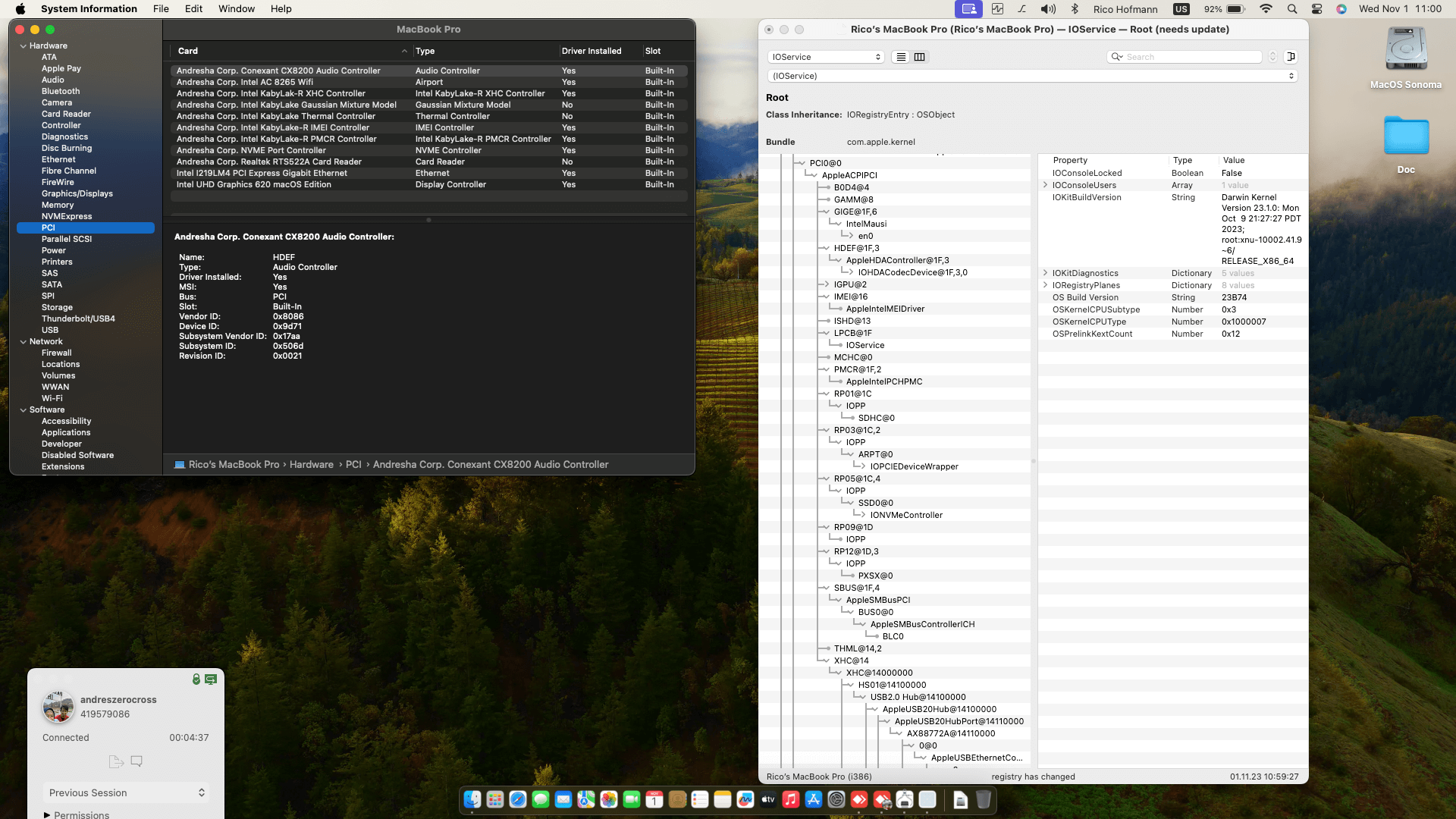Open FaceTime from the Dock
Image resolution: width=1456 pixels, height=819 pixels.
click(632, 799)
